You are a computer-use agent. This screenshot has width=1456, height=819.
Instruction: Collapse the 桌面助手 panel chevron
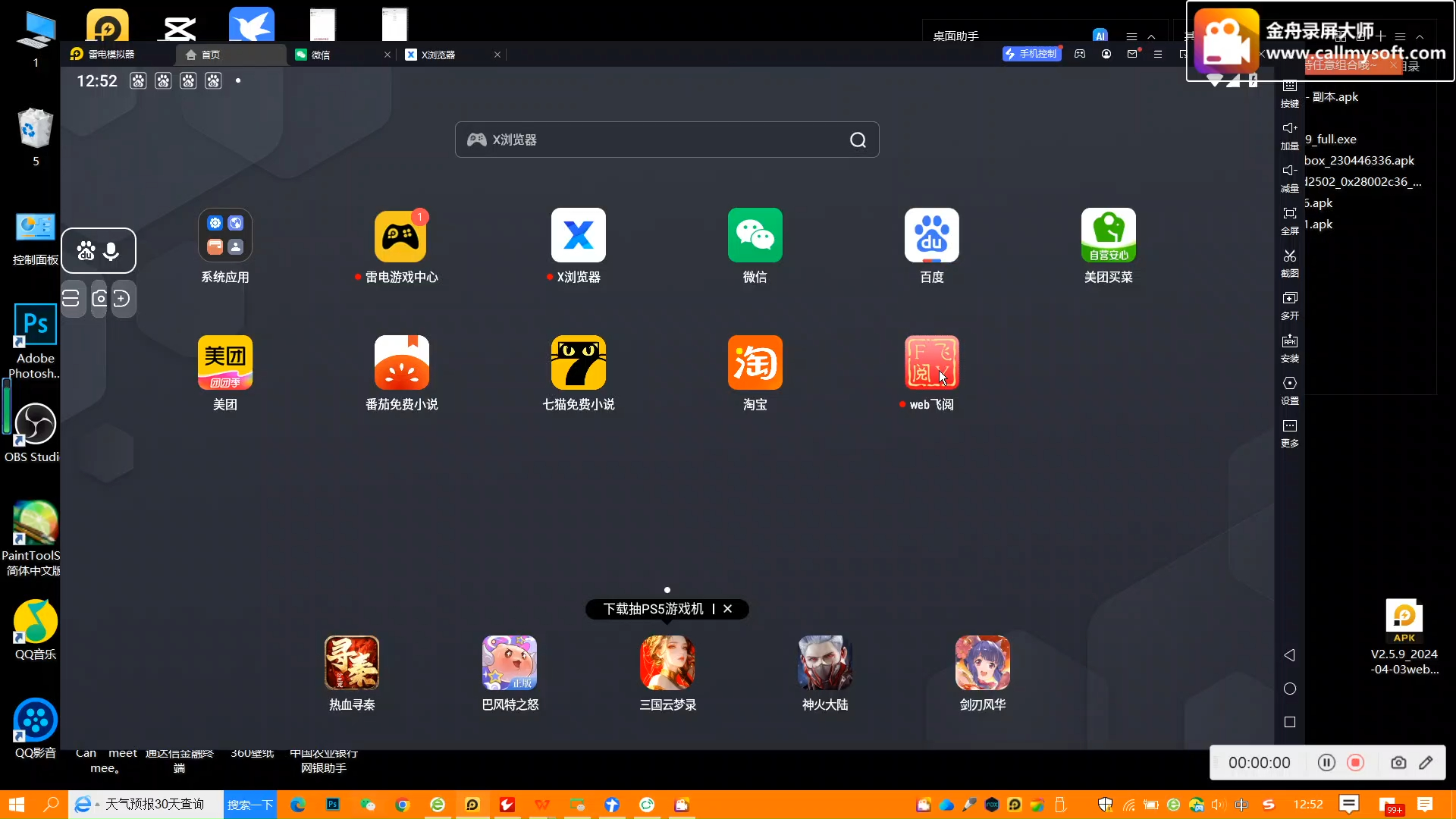tap(1151, 36)
